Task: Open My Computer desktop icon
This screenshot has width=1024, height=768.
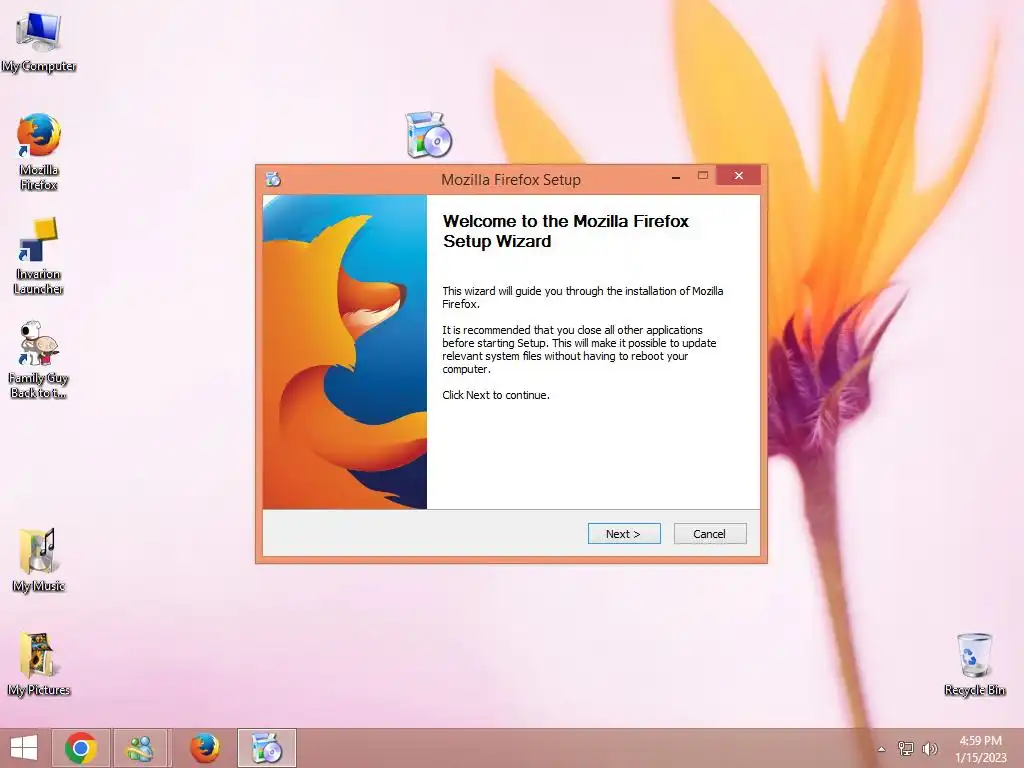Action: pos(39,40)
